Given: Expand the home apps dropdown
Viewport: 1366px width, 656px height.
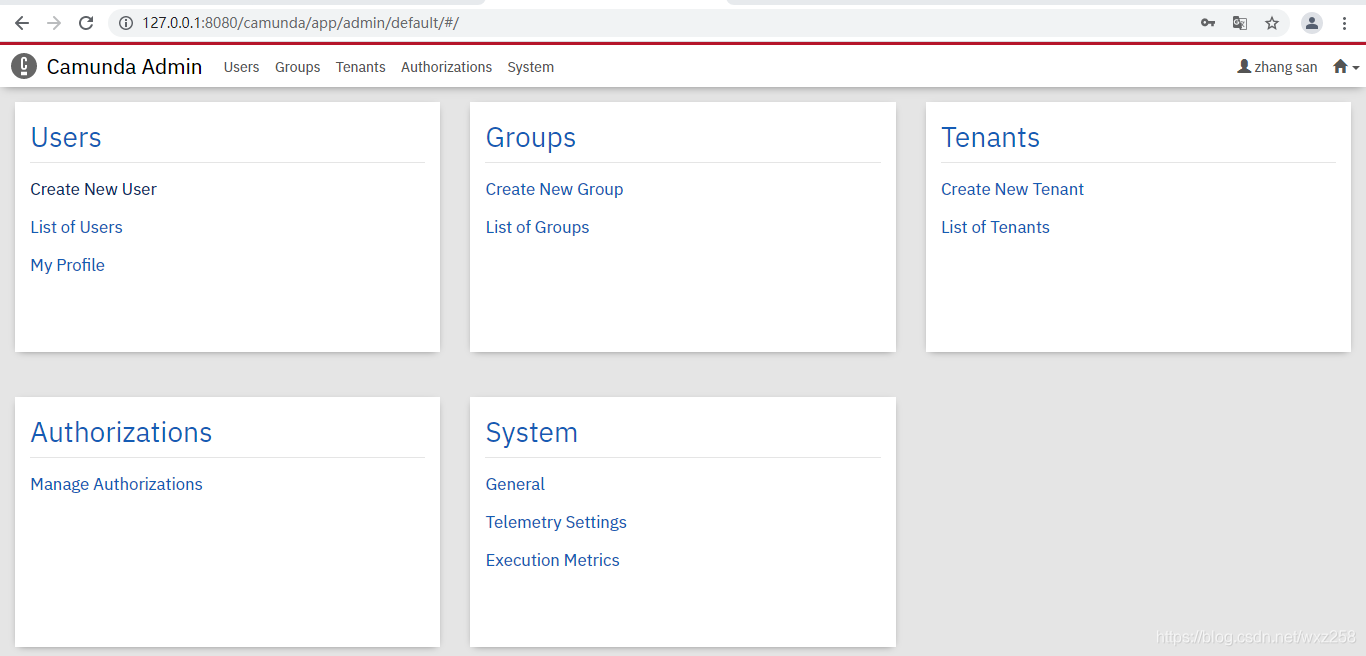Looking at the screenshot, I should pyautogui.click(x=1346, y=67).
